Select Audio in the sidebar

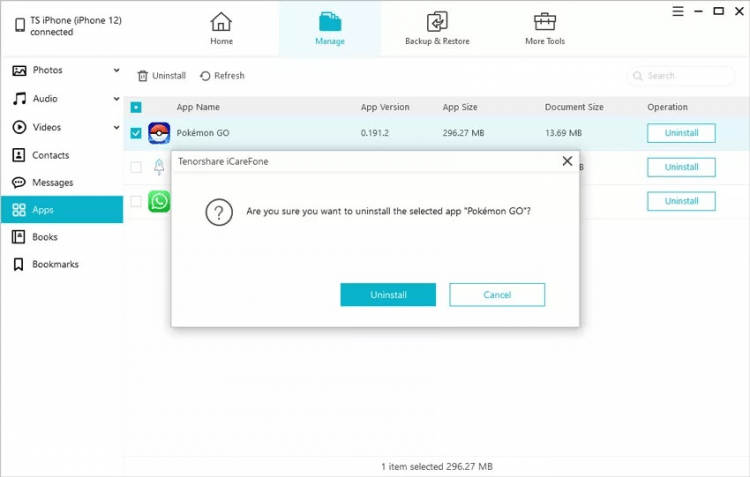[x=45, y=99]
